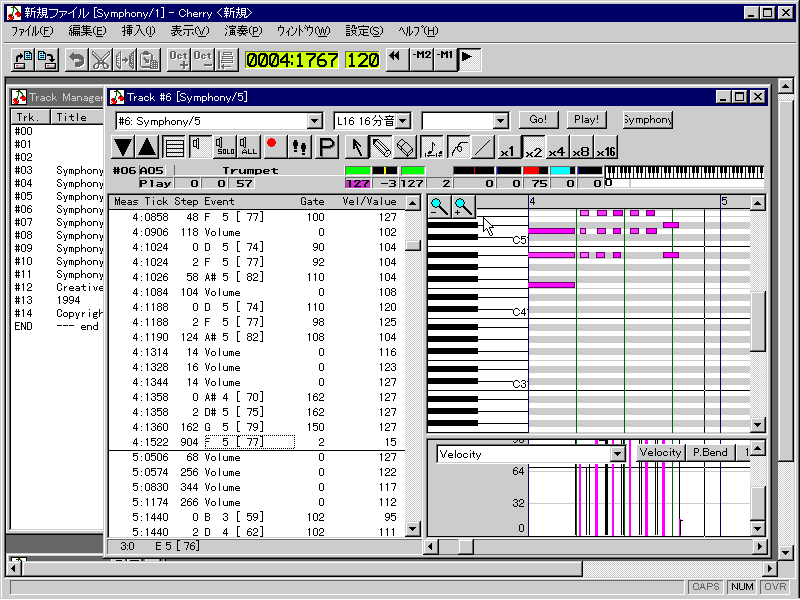Click the align icon after Oct-
This screenshot has height=600, width=800.
tap(227, 60)
